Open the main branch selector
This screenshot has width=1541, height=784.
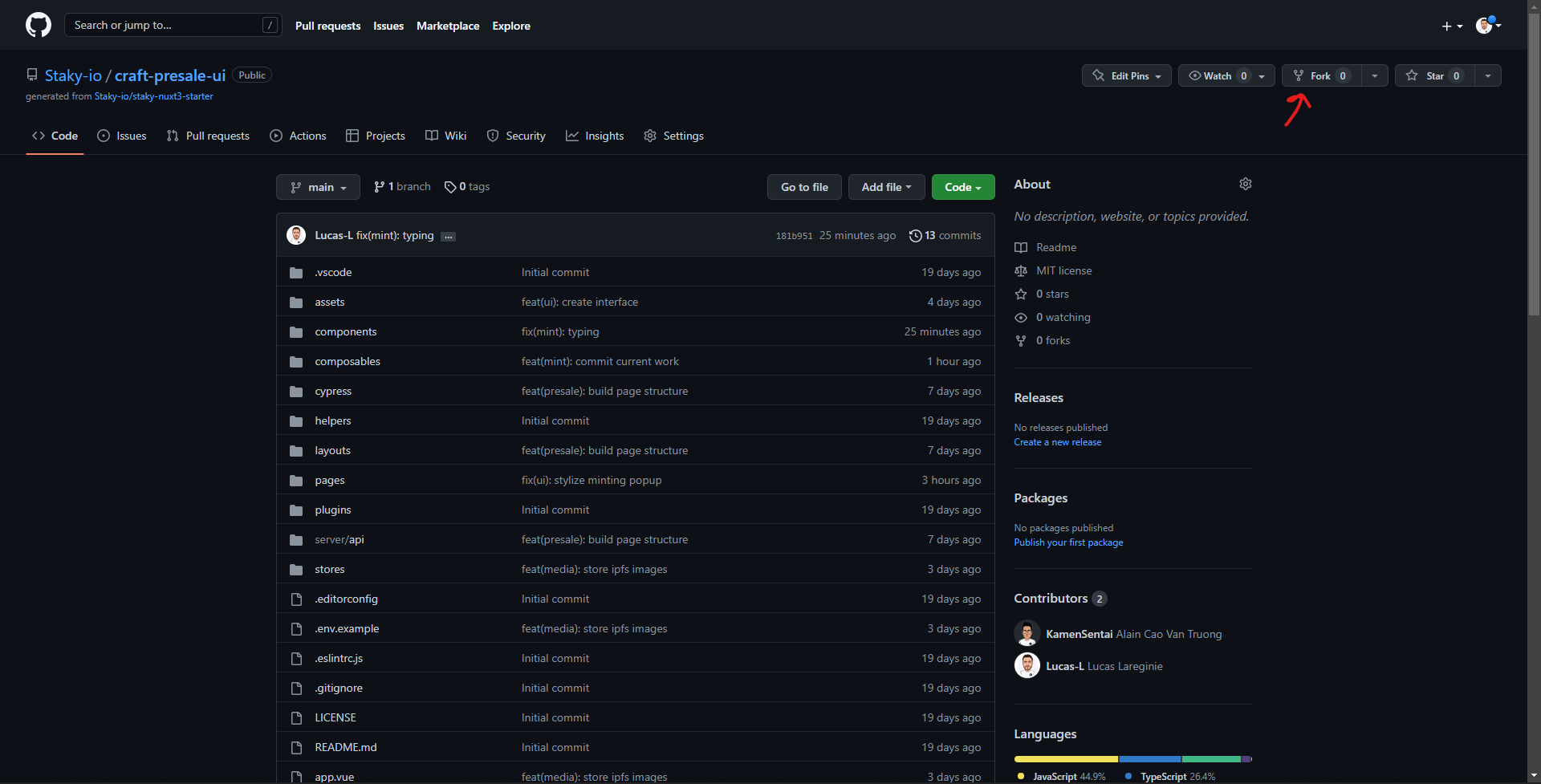318,187
